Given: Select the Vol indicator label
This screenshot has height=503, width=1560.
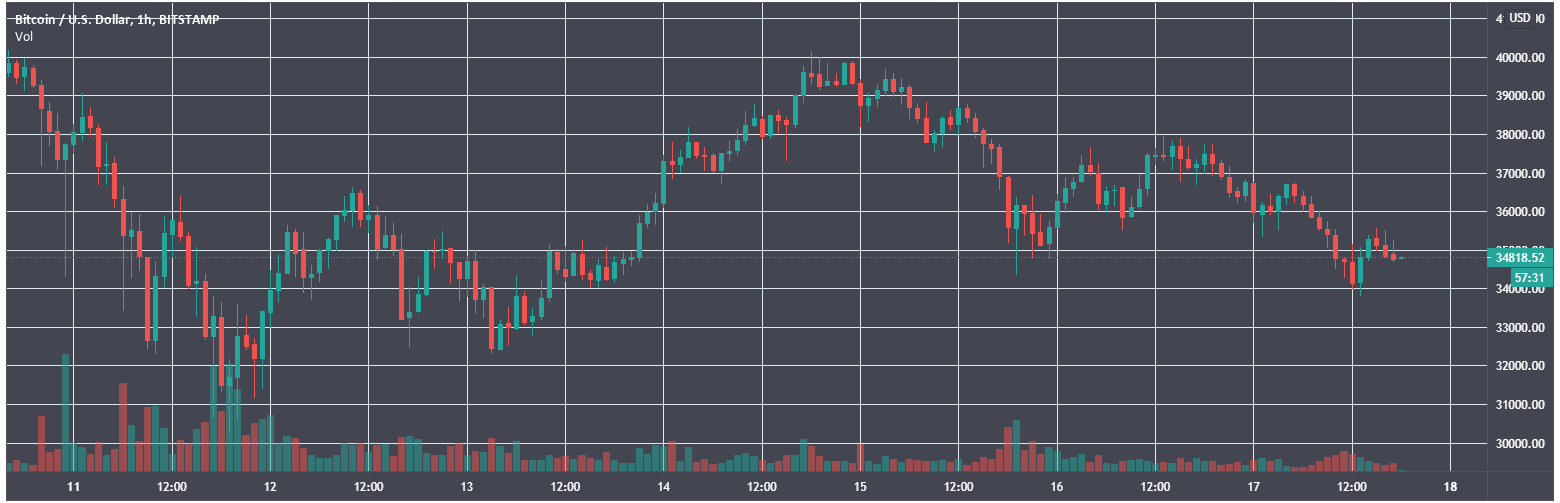Looking at the screenshot, I should click(x=23, y=36).
